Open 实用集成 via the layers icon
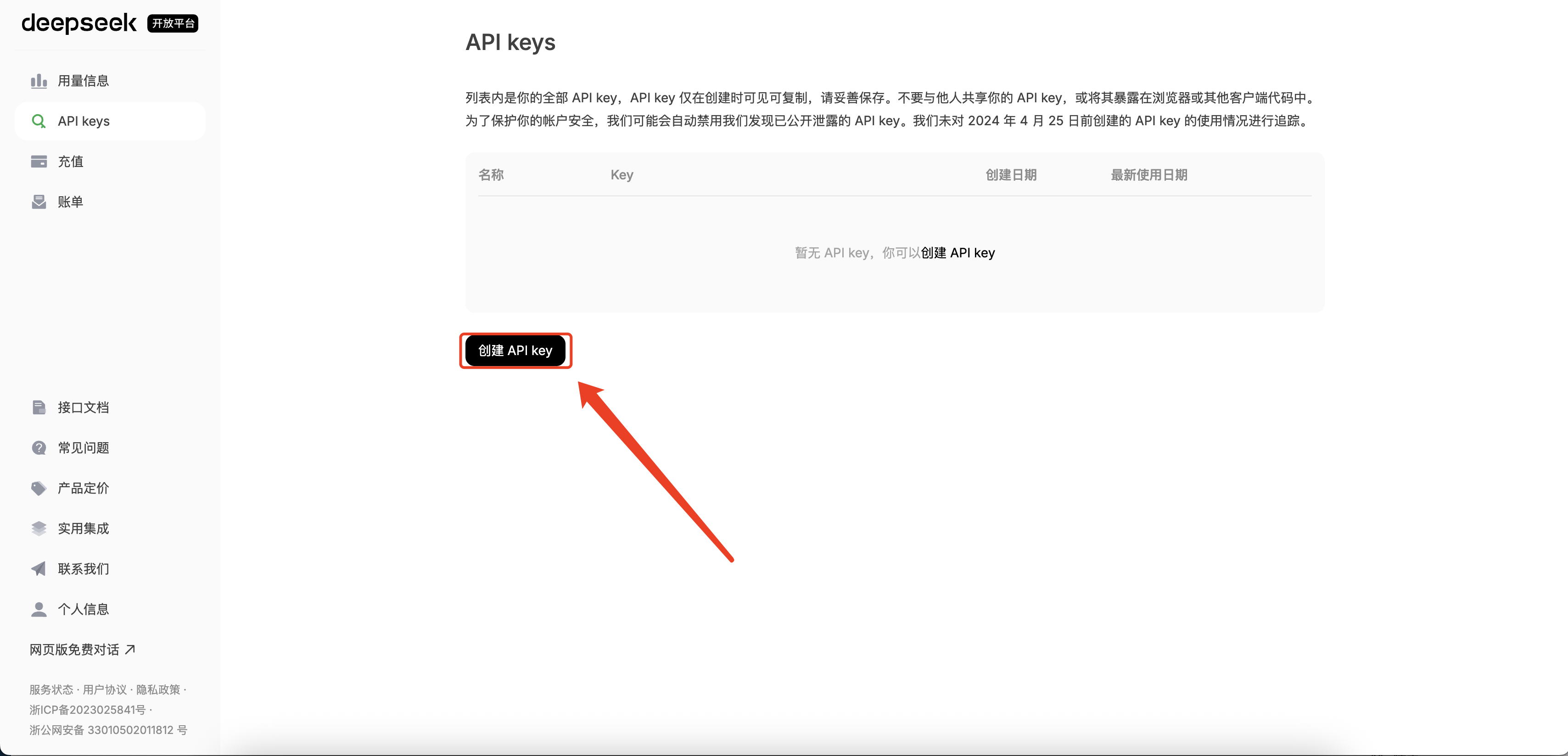Screen dimensions: 1568x756 coord(39,528)
